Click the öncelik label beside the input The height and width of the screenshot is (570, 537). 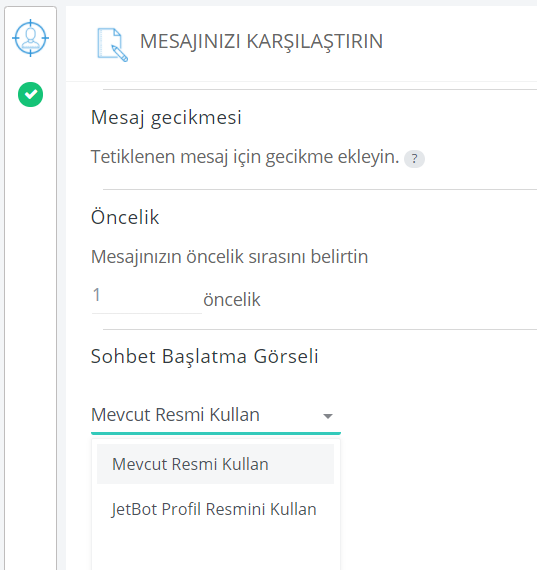pos(232,300)
